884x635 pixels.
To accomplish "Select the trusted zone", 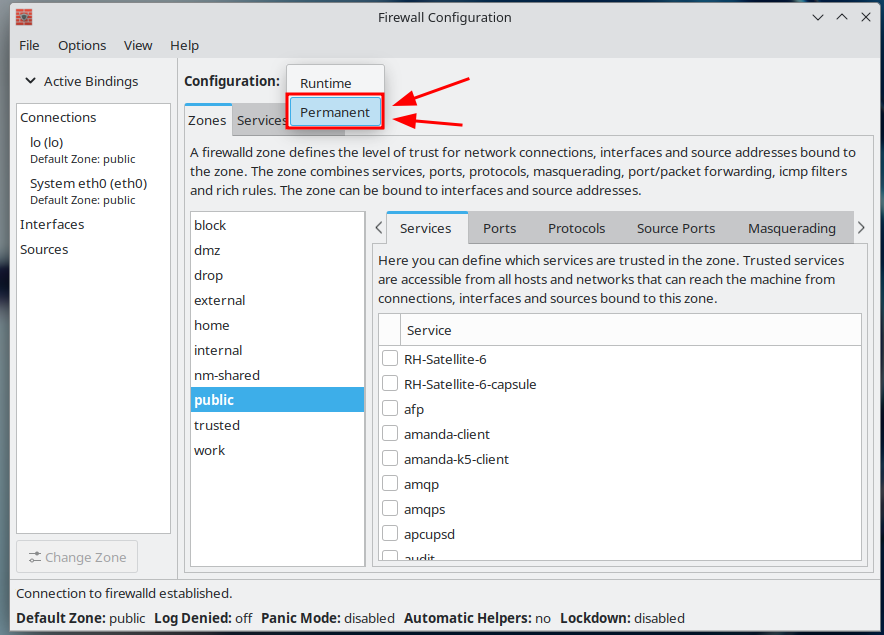I will click(x=217, y=425).
